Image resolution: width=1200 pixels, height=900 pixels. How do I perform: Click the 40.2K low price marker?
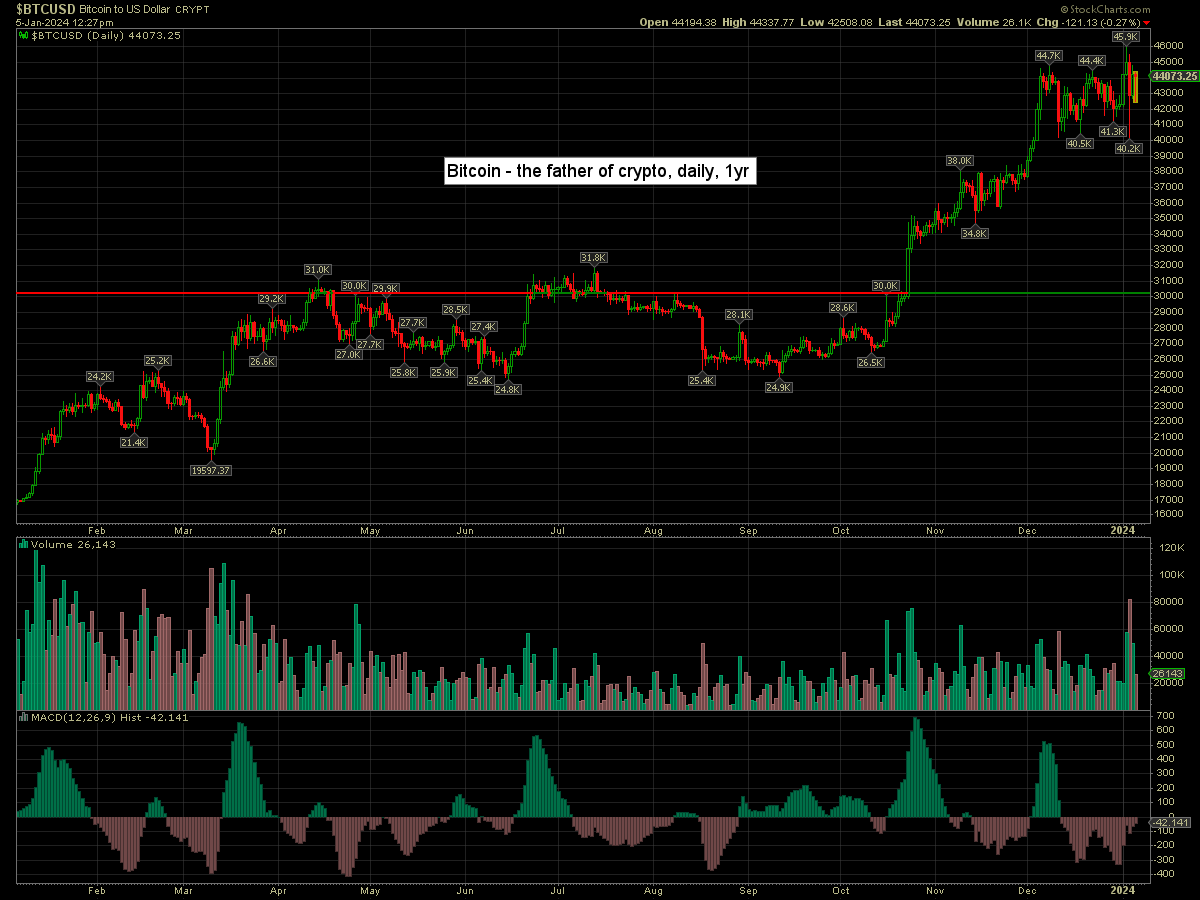[1128, 148]
